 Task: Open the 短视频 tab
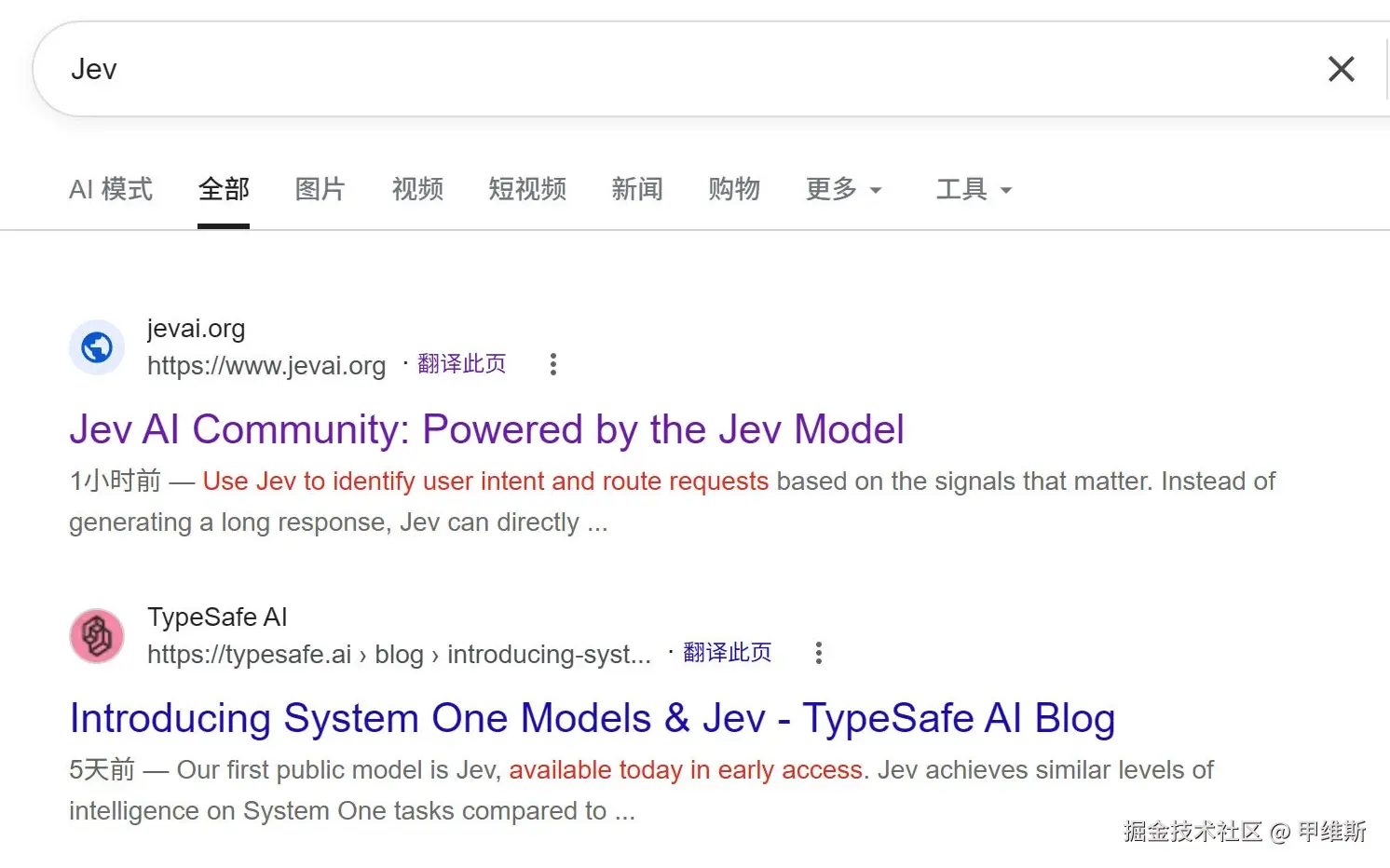tap(527, 189)
